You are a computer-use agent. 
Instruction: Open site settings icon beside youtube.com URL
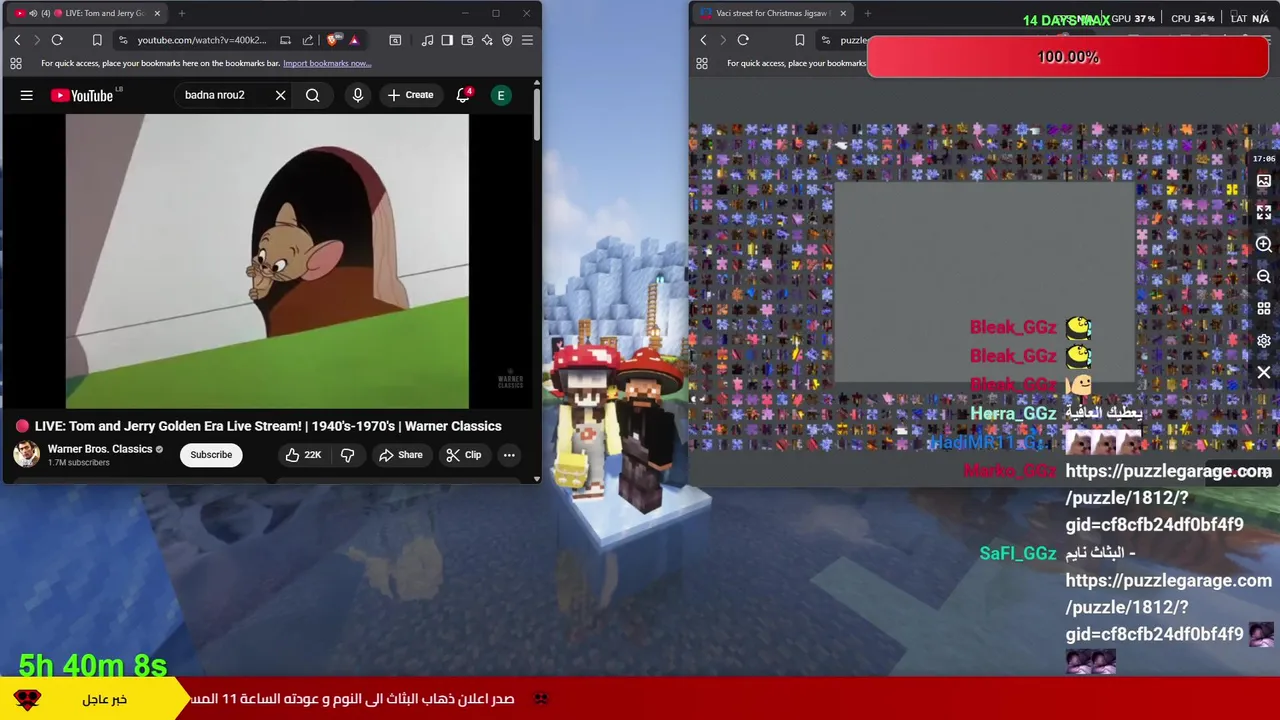pos(122,40)
